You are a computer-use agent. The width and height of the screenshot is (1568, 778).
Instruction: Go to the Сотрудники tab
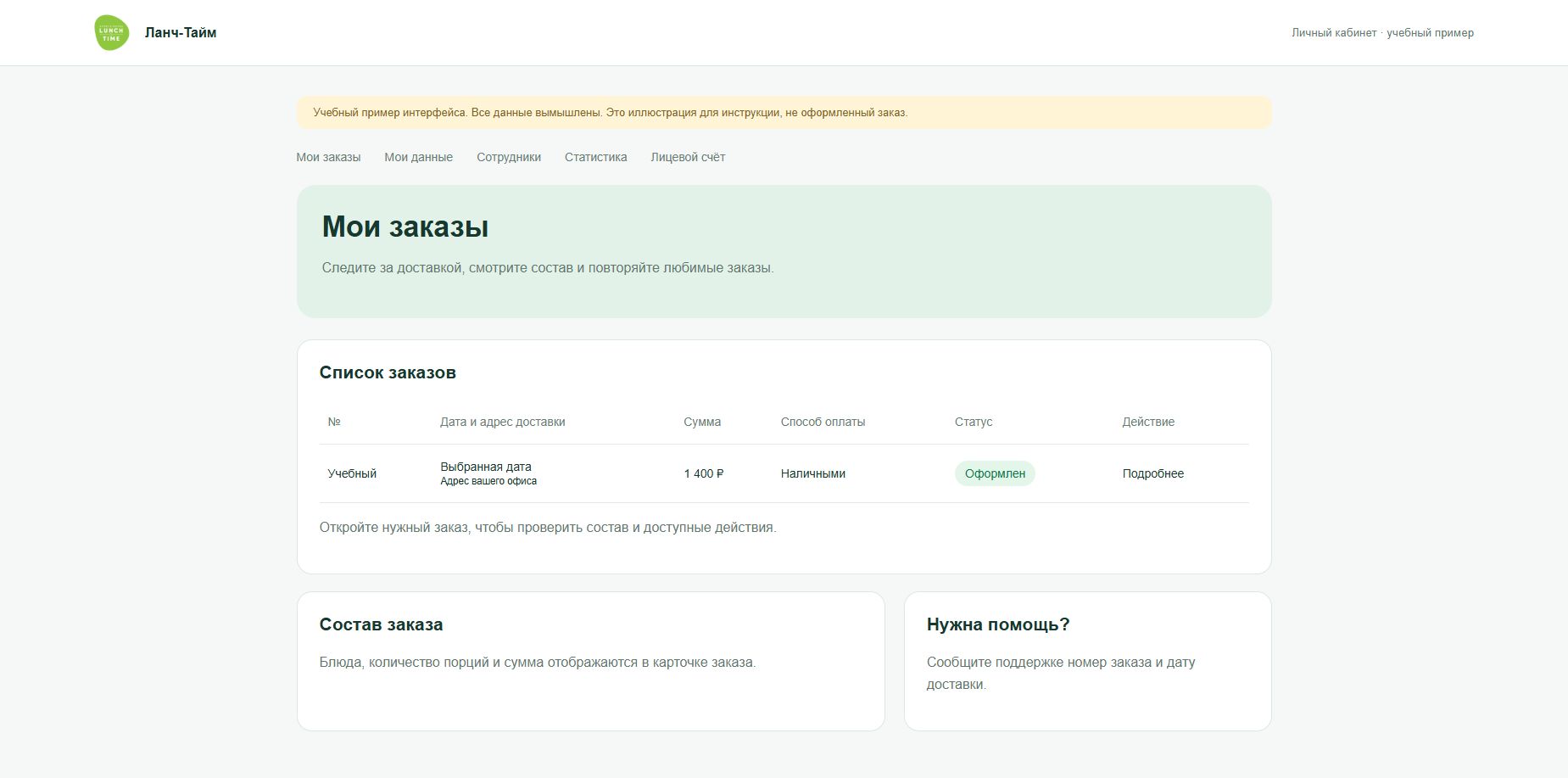509,157
